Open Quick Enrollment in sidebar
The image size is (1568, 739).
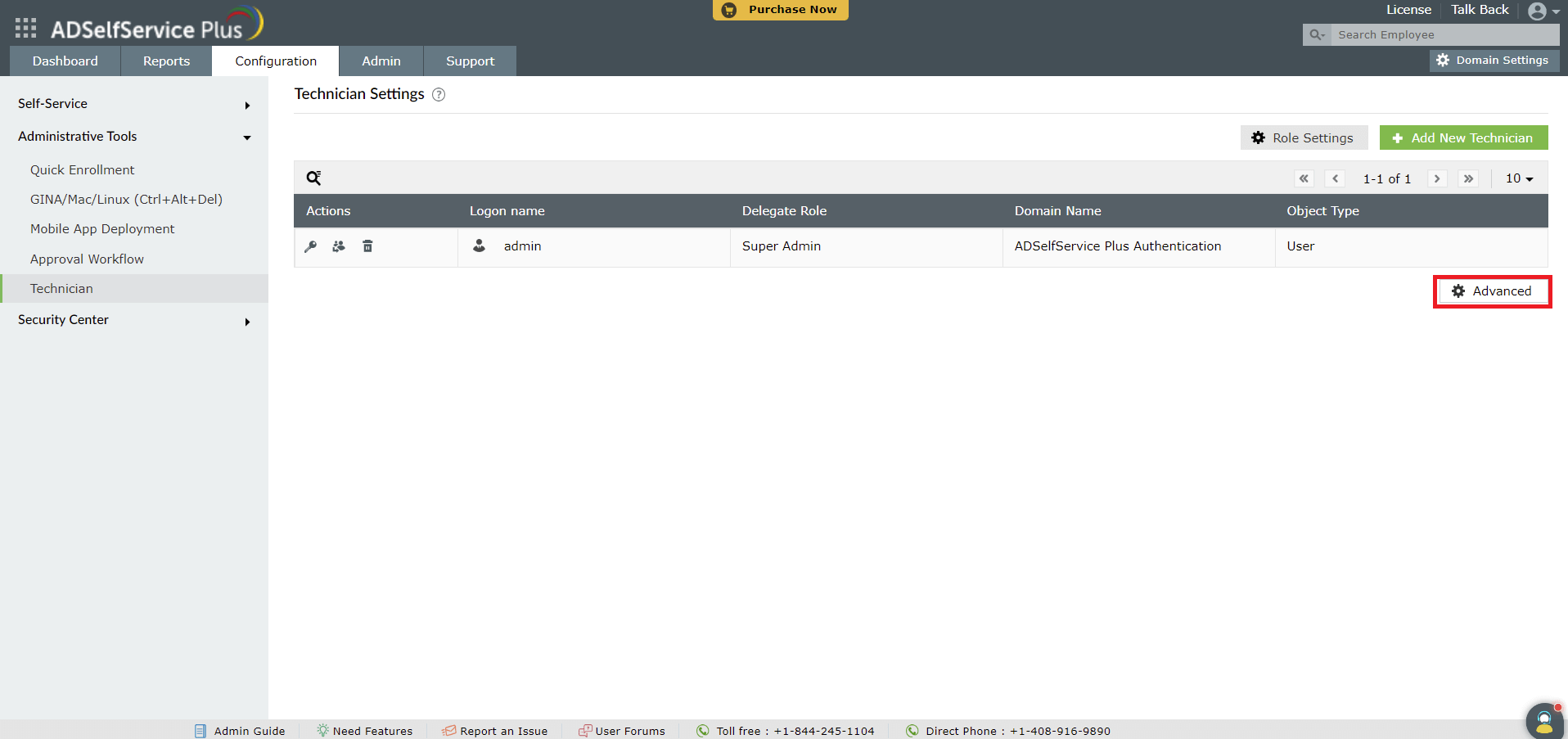pyautogui.click(x=83, y=170)
